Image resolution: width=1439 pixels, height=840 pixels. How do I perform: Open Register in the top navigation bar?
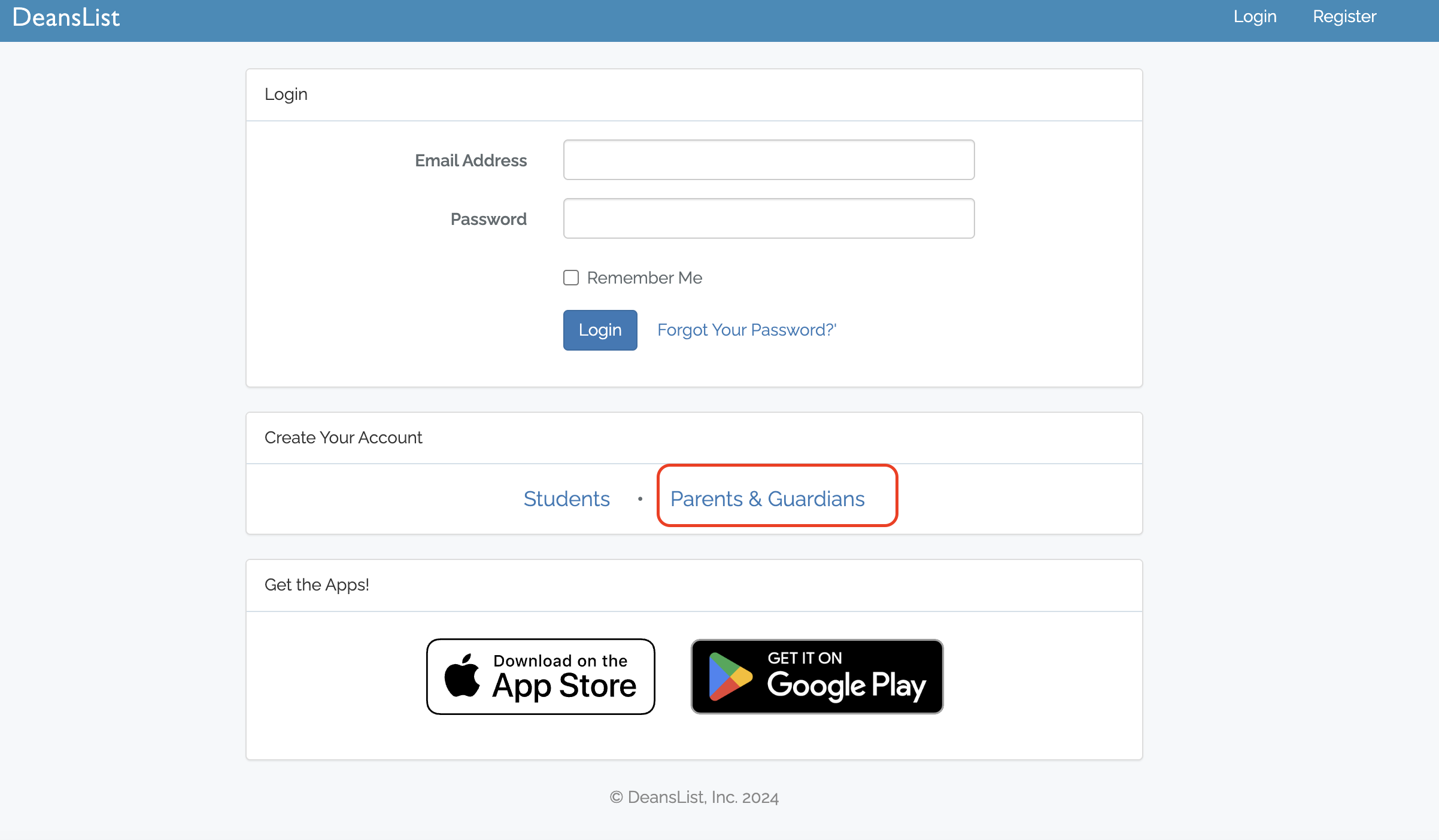click(x=1344, y=17)
